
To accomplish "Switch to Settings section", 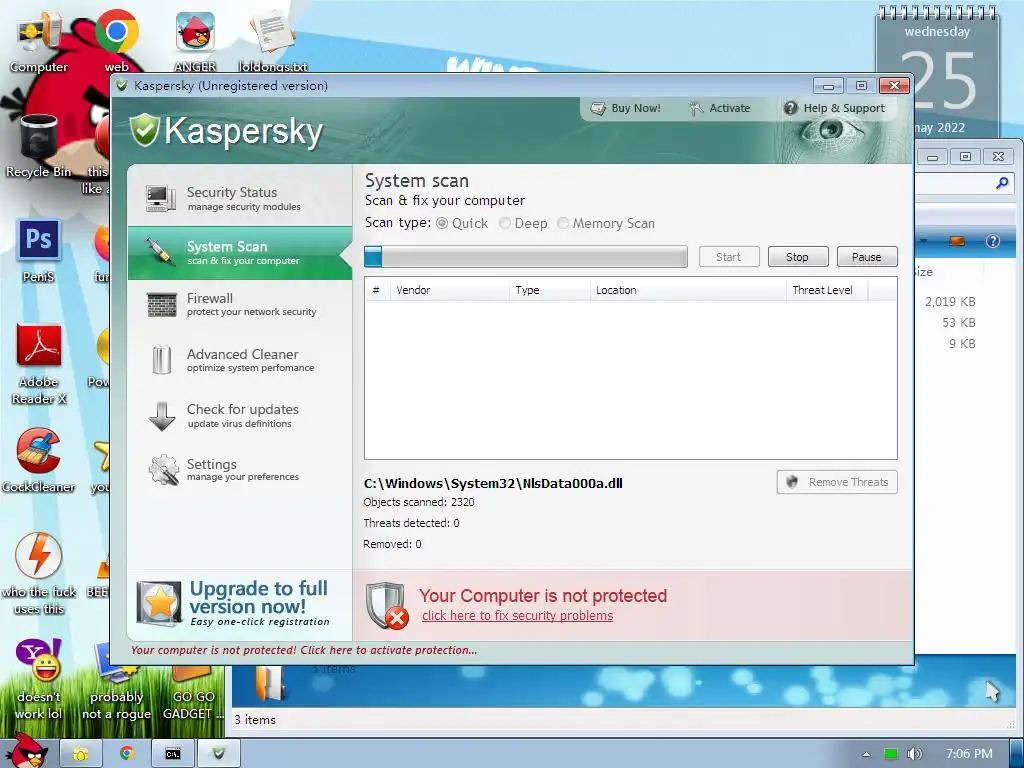I will coord(240,470).
